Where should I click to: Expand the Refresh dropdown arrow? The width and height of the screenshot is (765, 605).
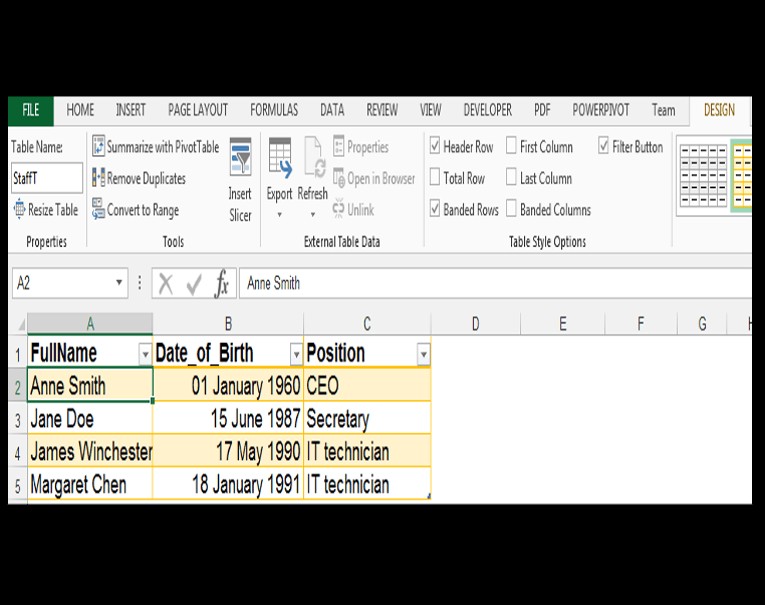pos(313,215)
